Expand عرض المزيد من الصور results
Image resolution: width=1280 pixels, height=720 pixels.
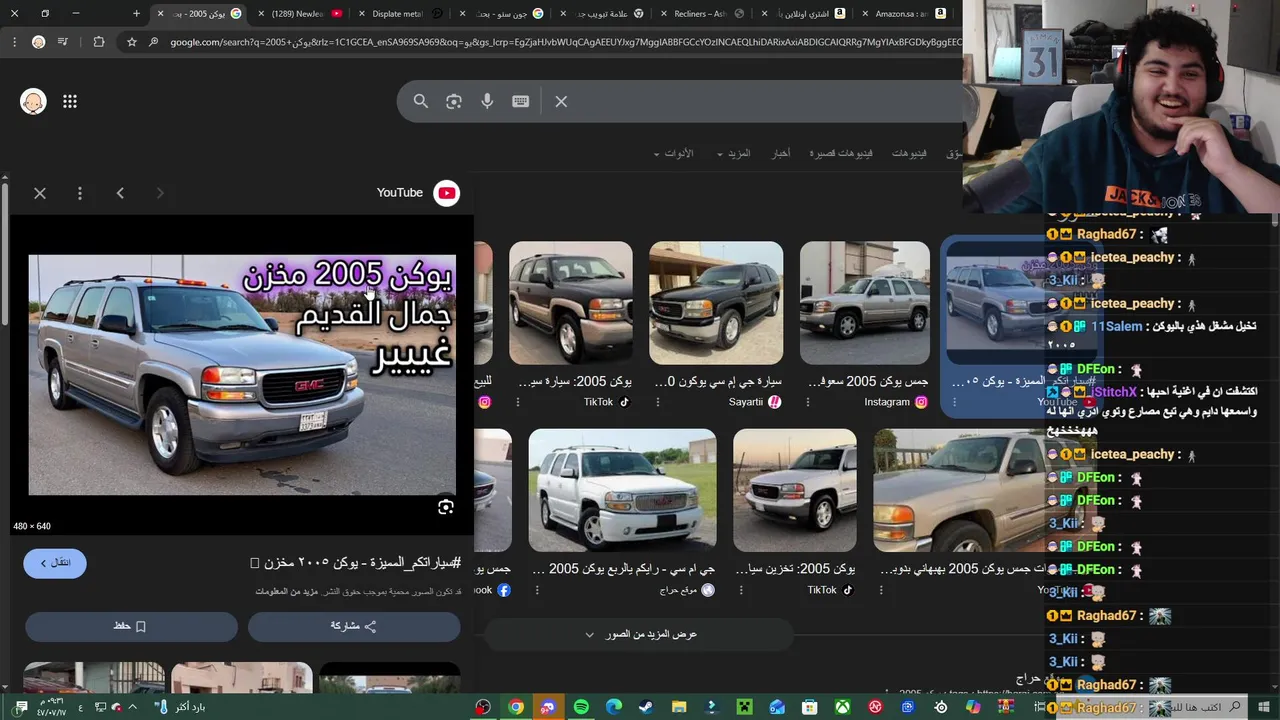tap(640, 634)
